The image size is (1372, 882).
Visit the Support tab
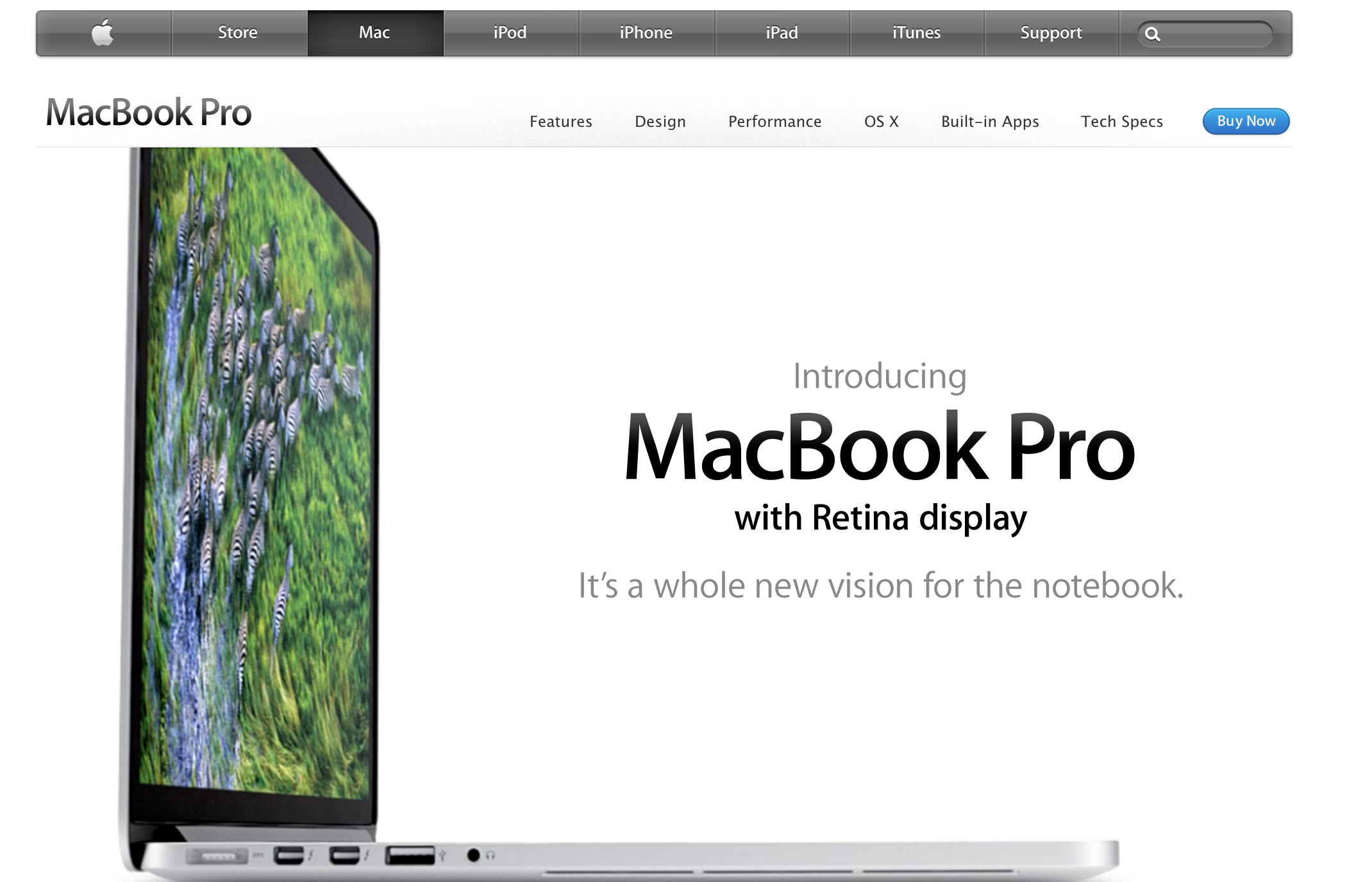pos(1051,33)
